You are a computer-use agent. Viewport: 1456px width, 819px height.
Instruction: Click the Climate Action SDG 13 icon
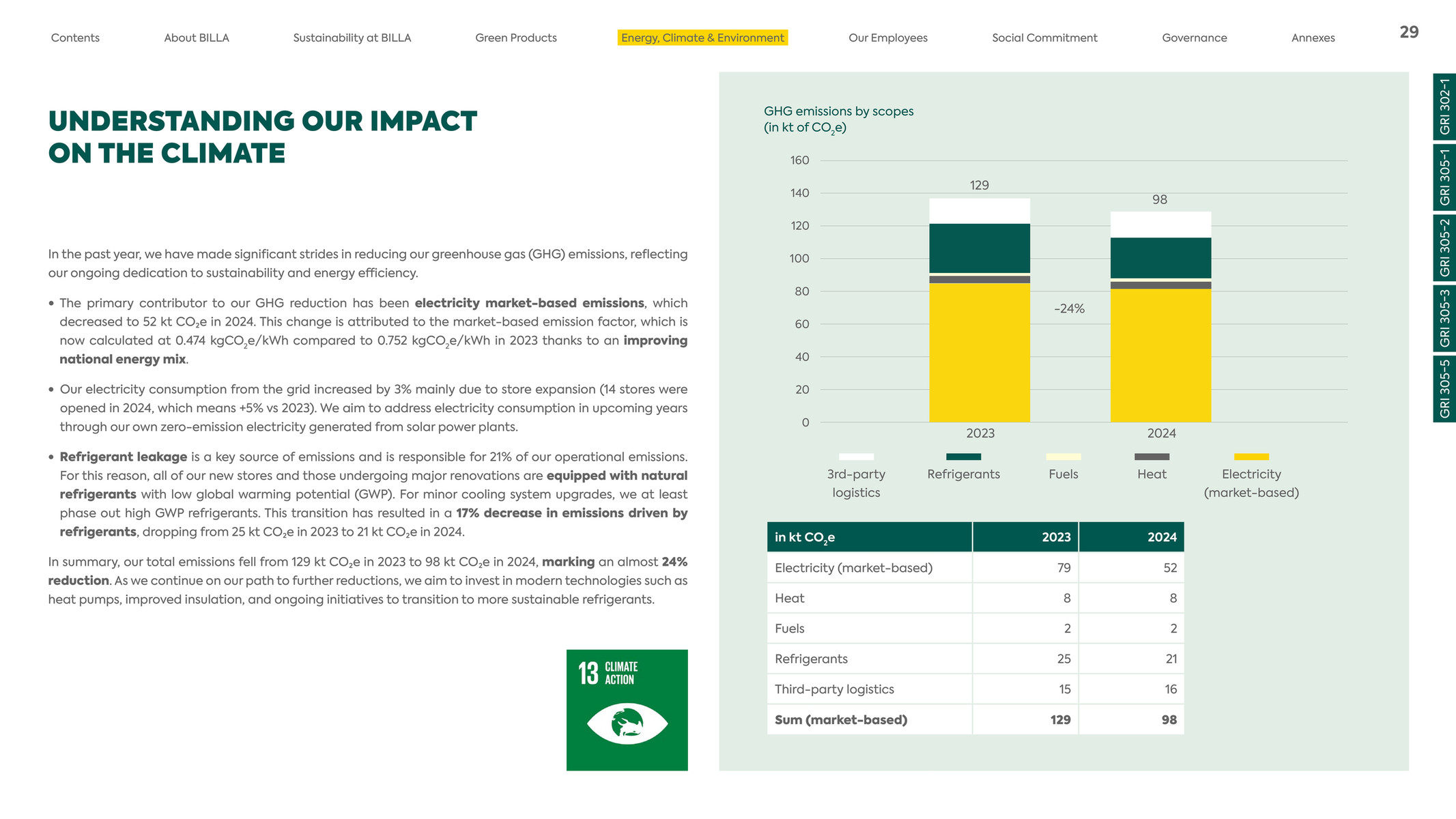point(627,710)
